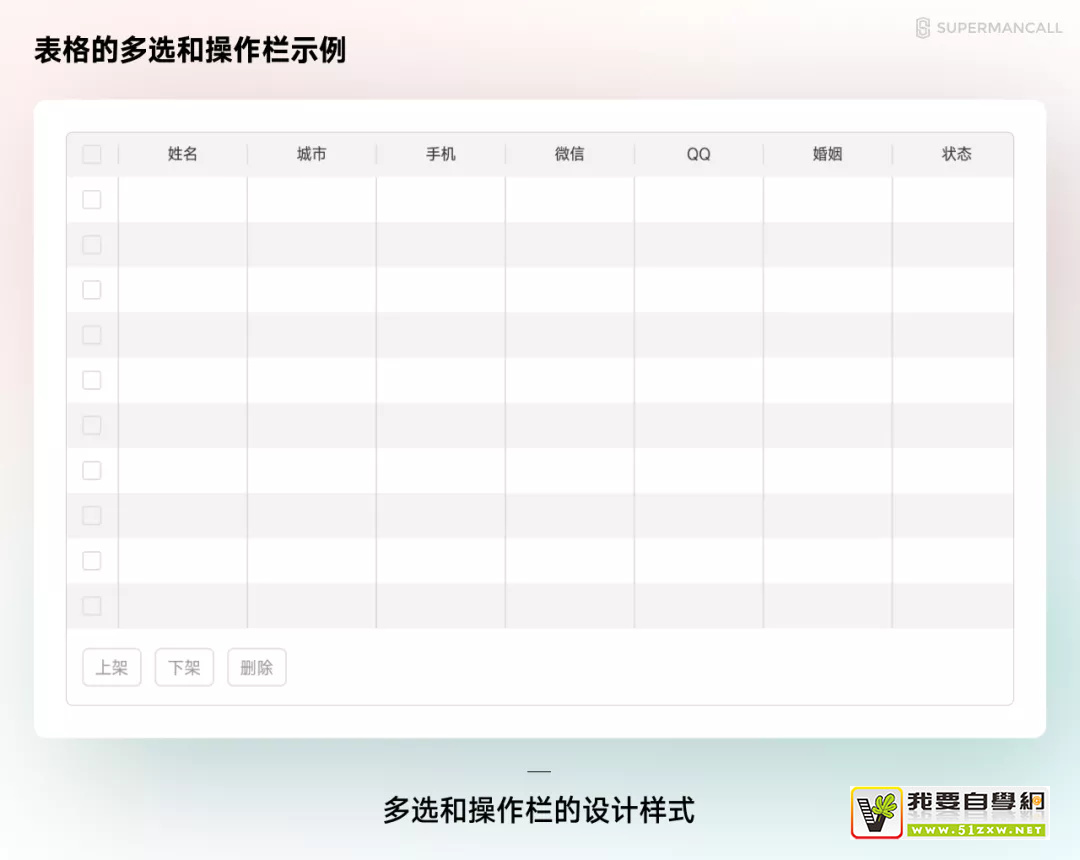Check the first row's checkbox
1080x860 pixels.
click(x=92, y=200)
